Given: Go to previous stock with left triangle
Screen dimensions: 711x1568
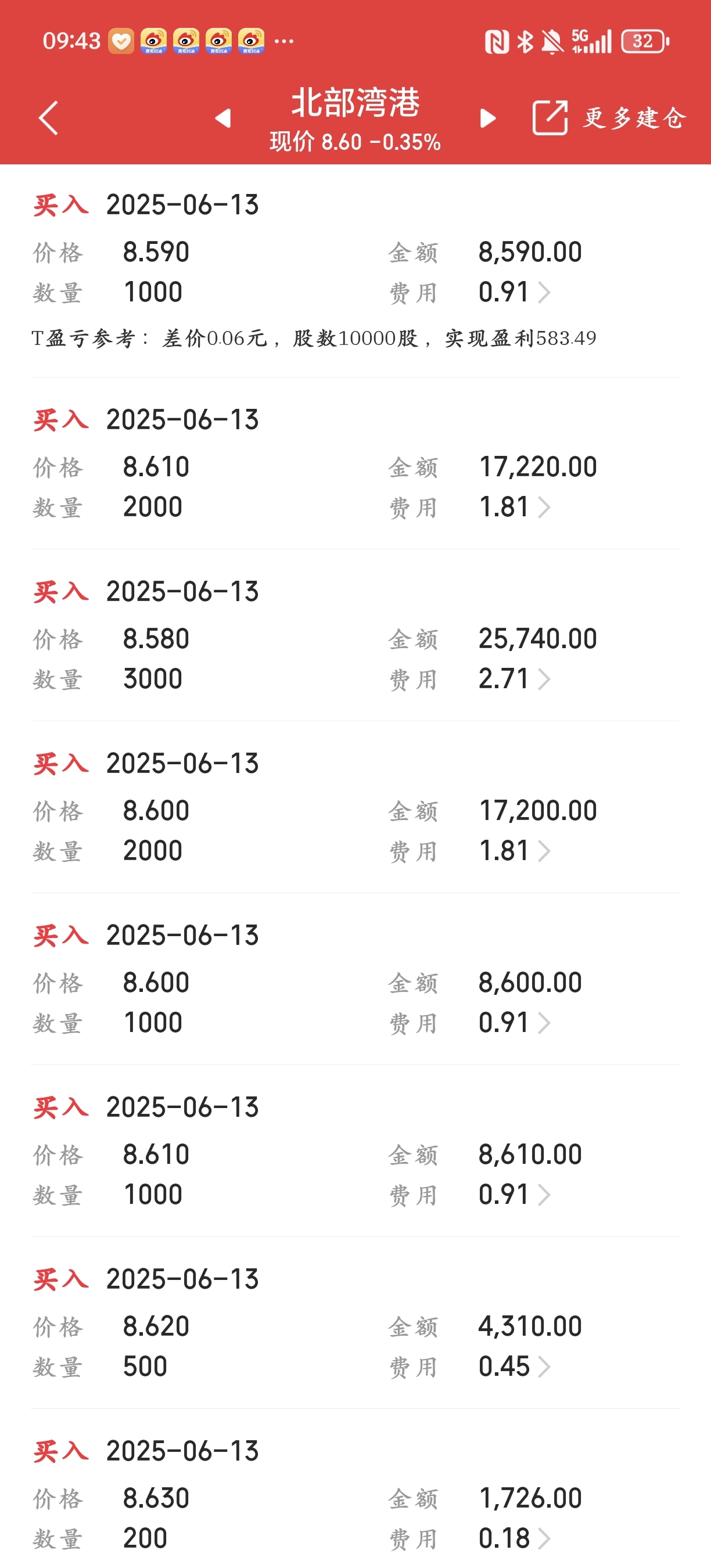Looking at the screenshot, I should tap(224, 117).
